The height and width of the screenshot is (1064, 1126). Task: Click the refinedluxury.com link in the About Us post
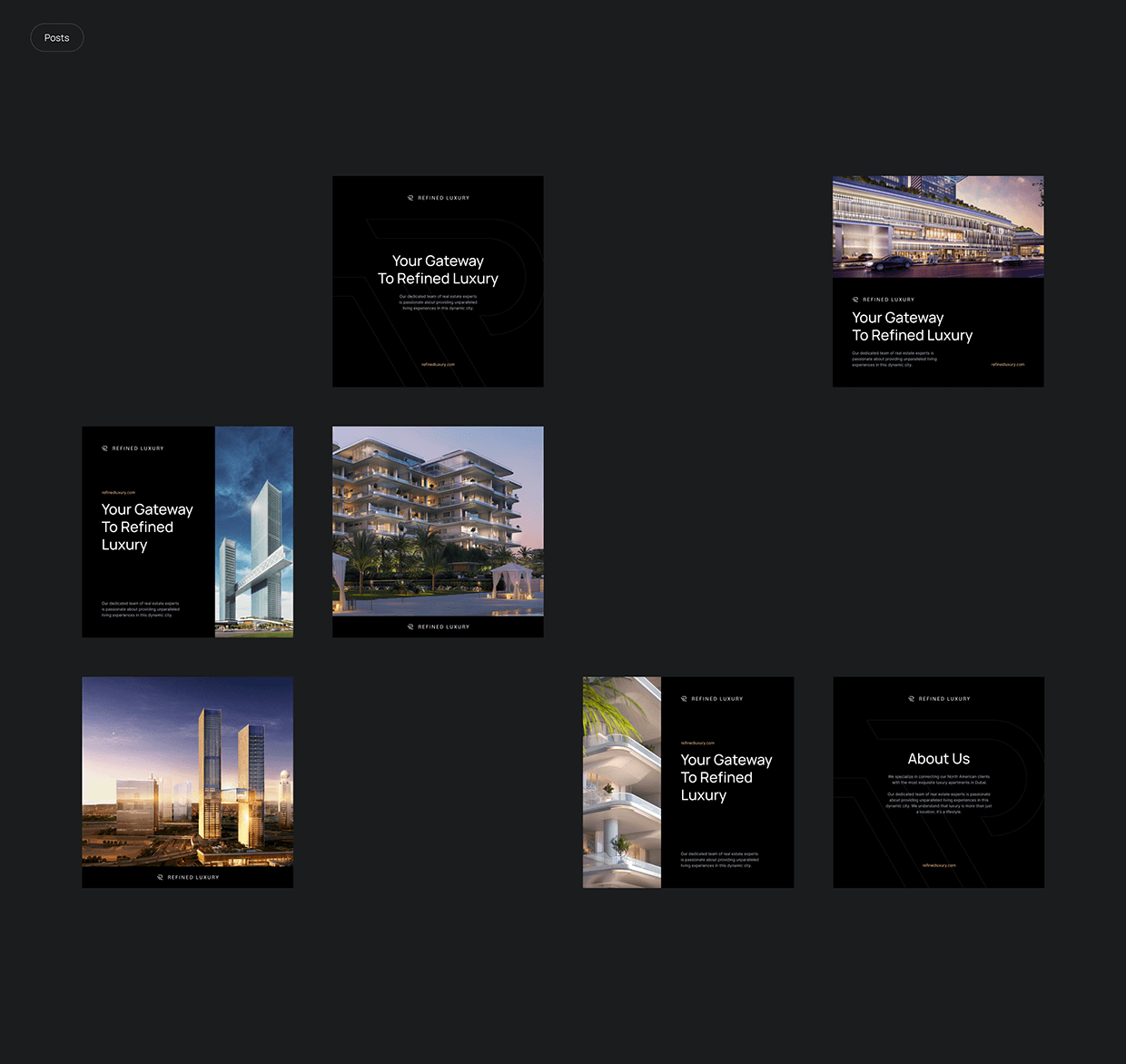[x=939, y=865]
